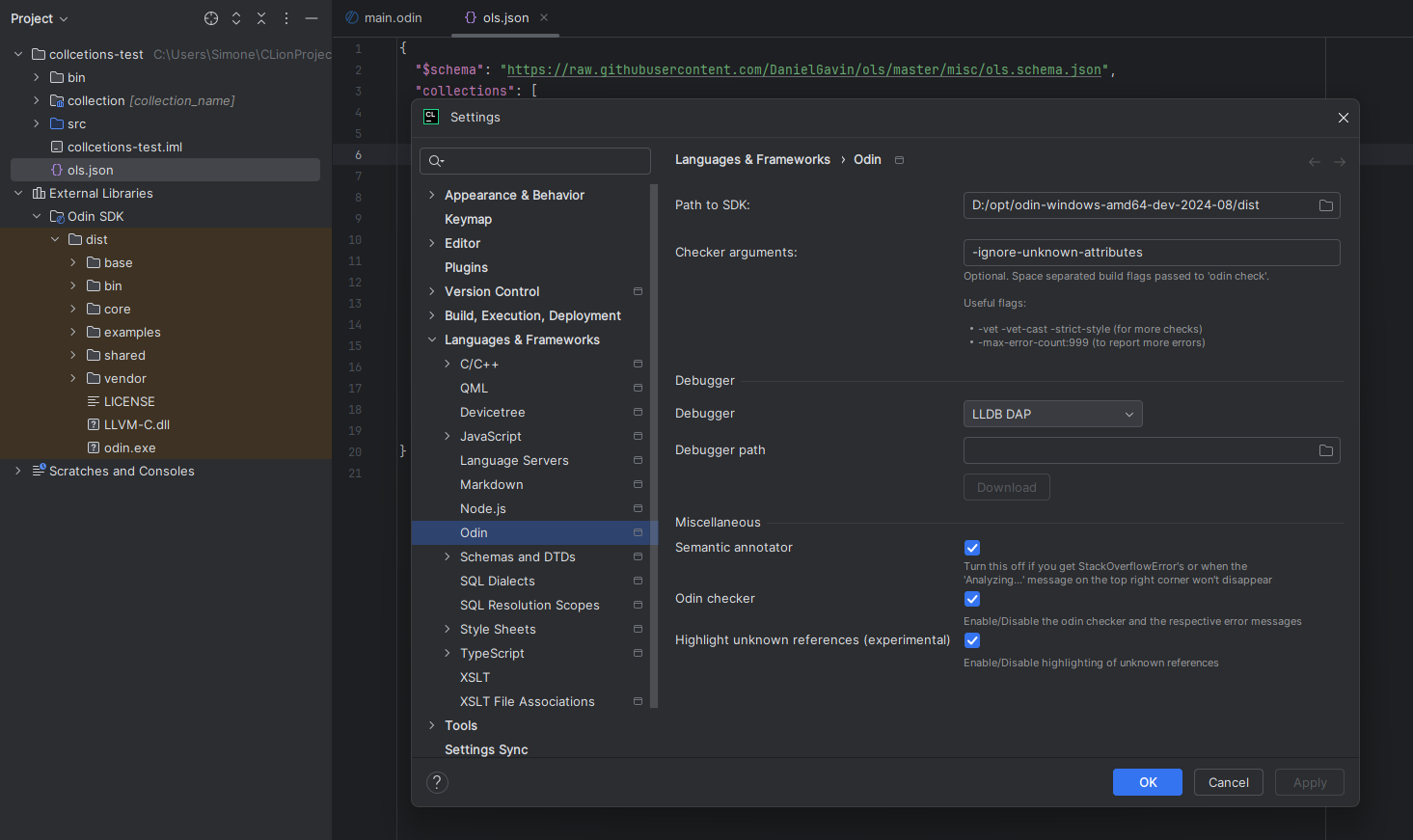Expand the vendor folder in Project tree

click(x=73, y=378)
